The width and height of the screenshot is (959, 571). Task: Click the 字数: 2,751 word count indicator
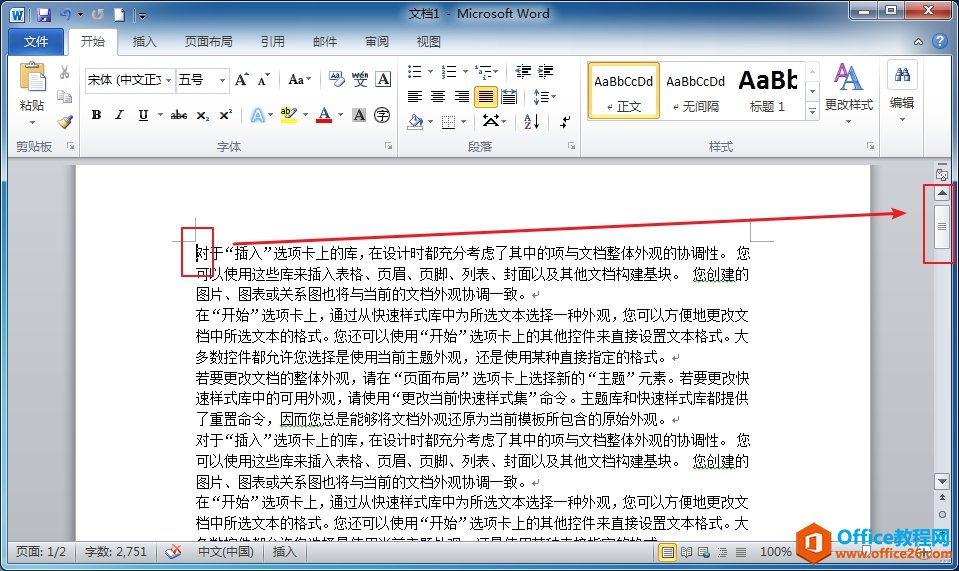(116, 551)
